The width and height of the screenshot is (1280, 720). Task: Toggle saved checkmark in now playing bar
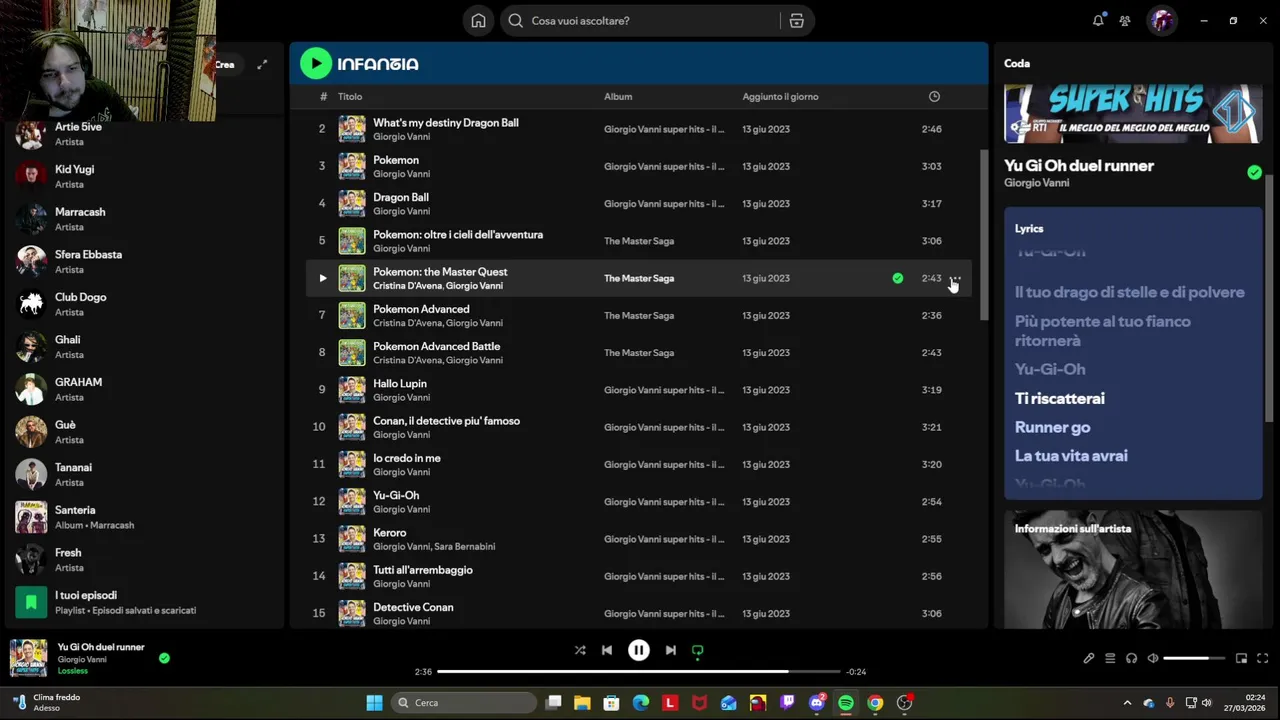click(x=164, y=658)
